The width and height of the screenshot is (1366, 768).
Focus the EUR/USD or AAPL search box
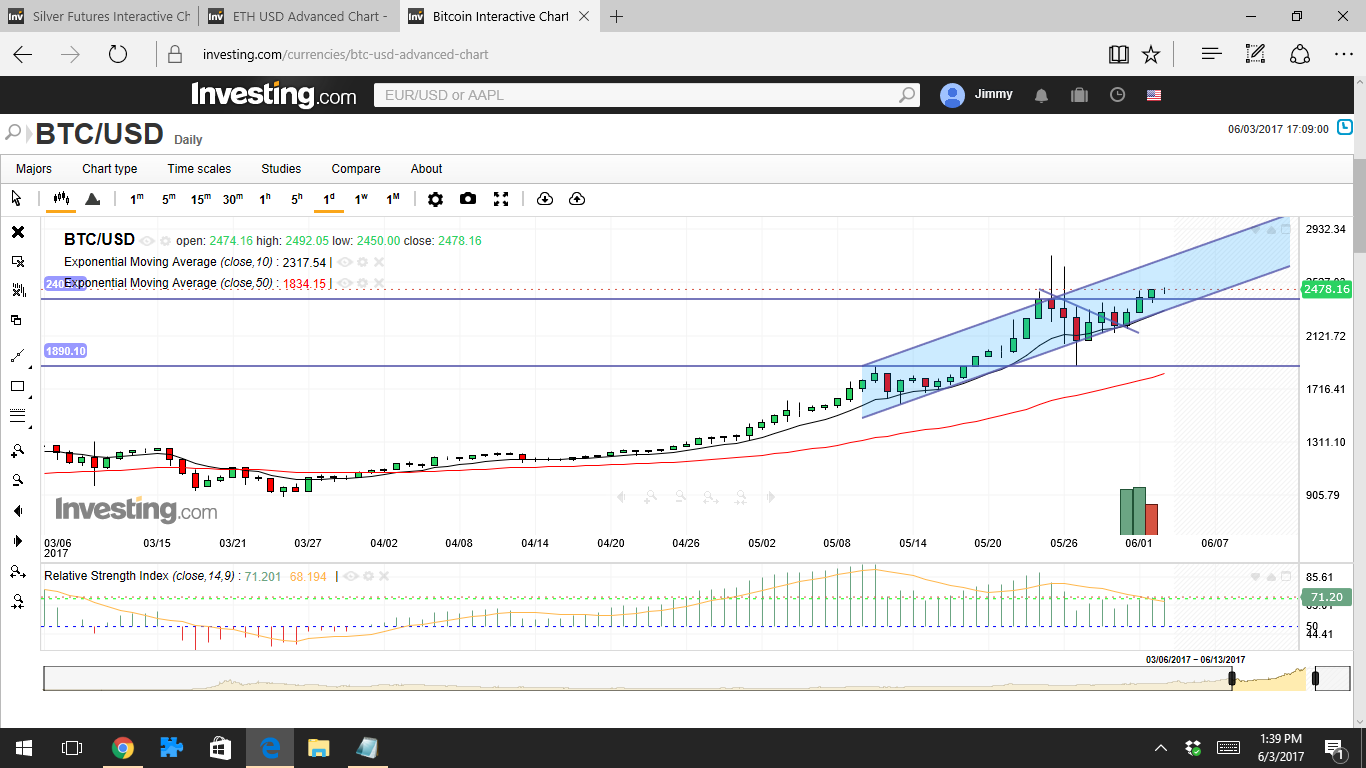click(x=646, y=95)
